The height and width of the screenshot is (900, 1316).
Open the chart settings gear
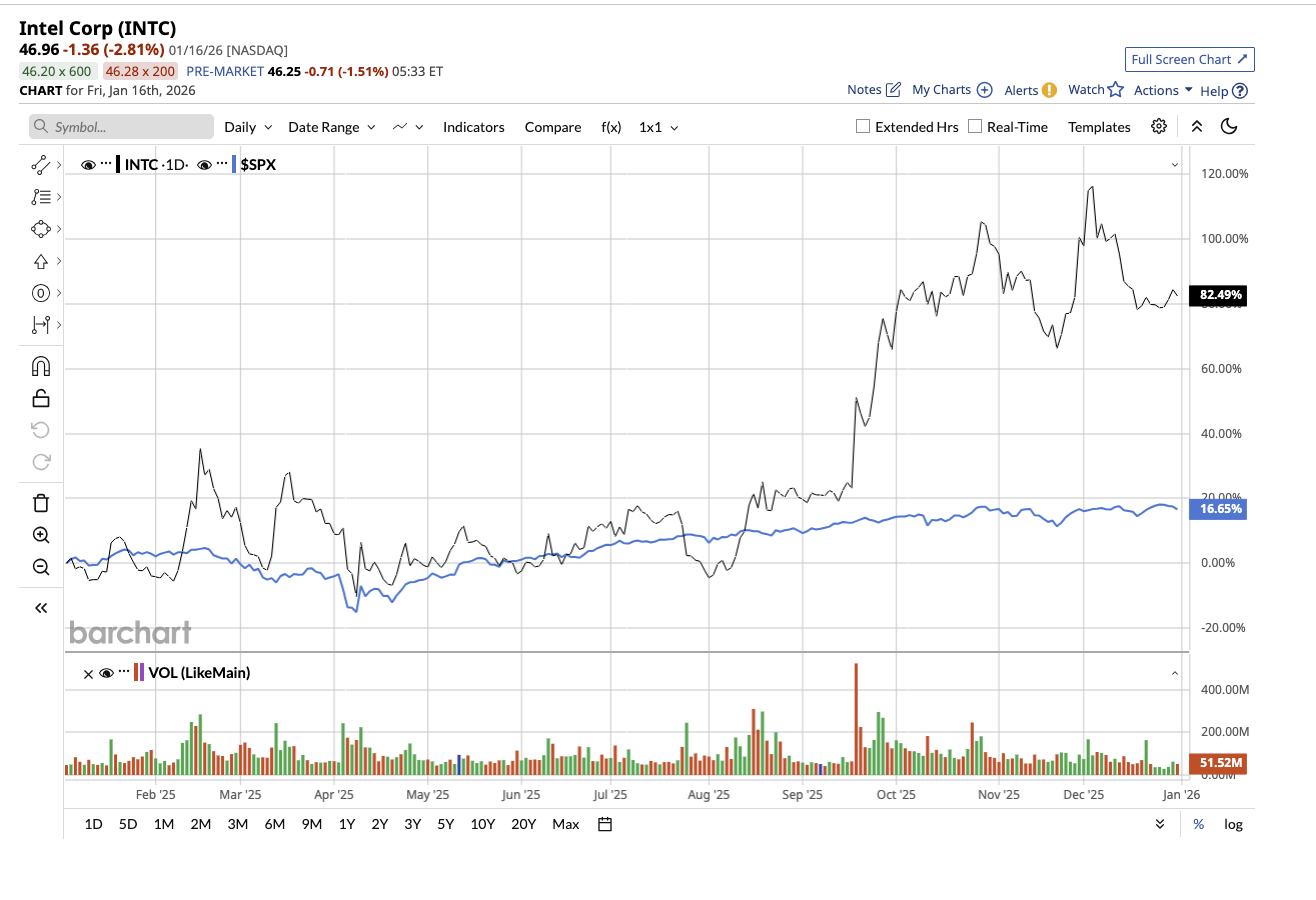pyautogui.click(x=1159, y=127)
